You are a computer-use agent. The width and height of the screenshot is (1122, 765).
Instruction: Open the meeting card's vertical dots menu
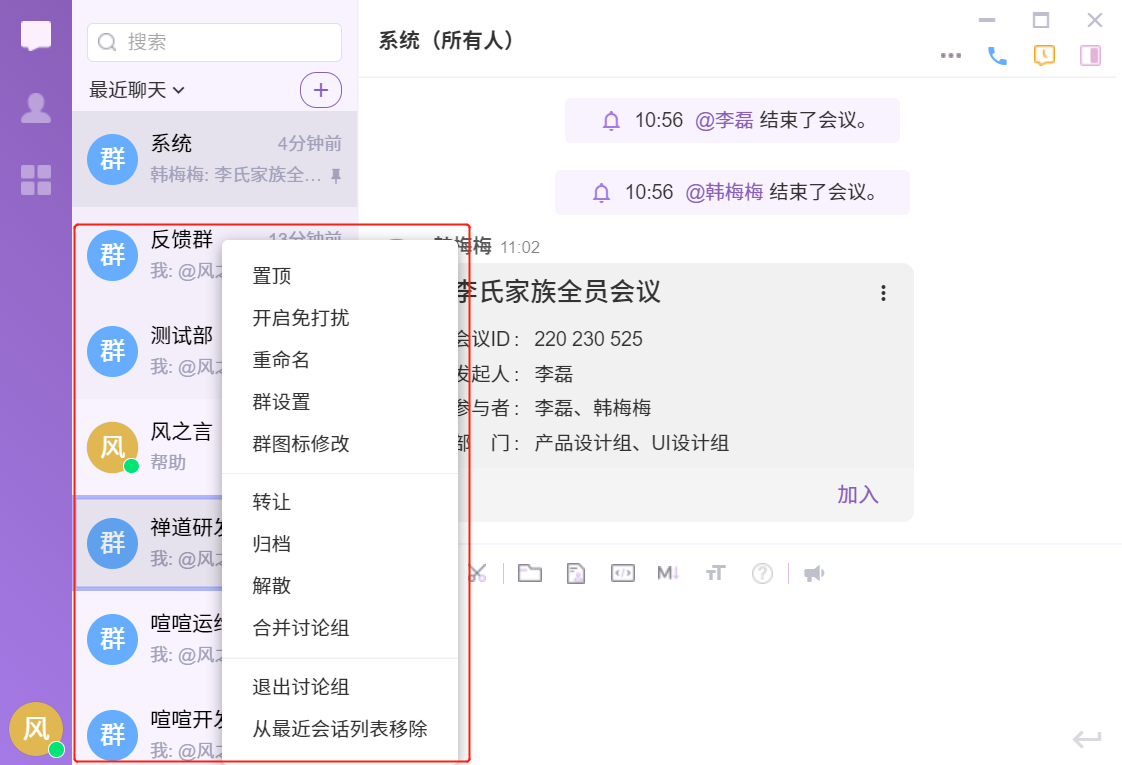pyautogui.click(x=883, y=293)
